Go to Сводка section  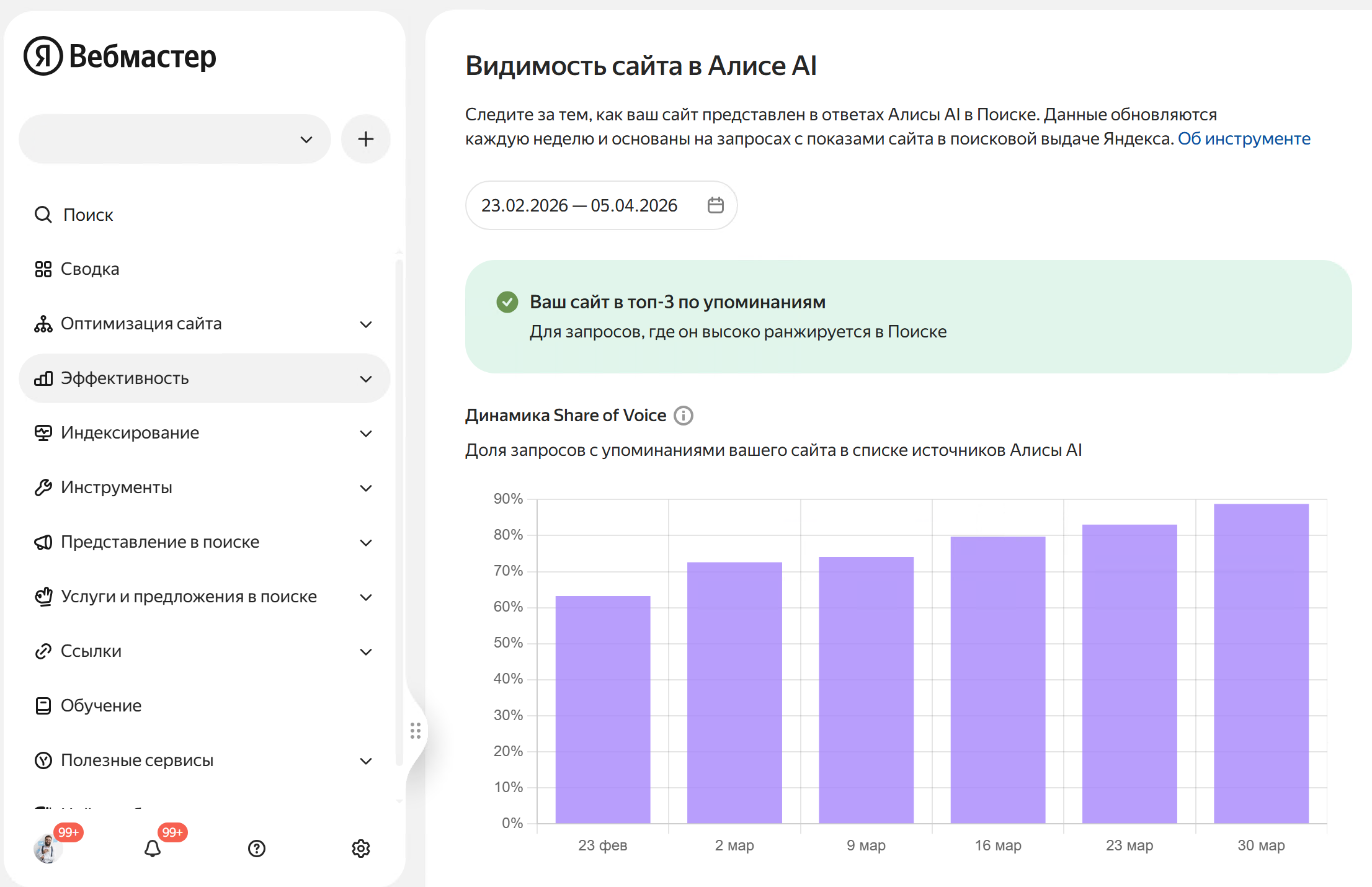pyautogui.click(x=90, y=269)
